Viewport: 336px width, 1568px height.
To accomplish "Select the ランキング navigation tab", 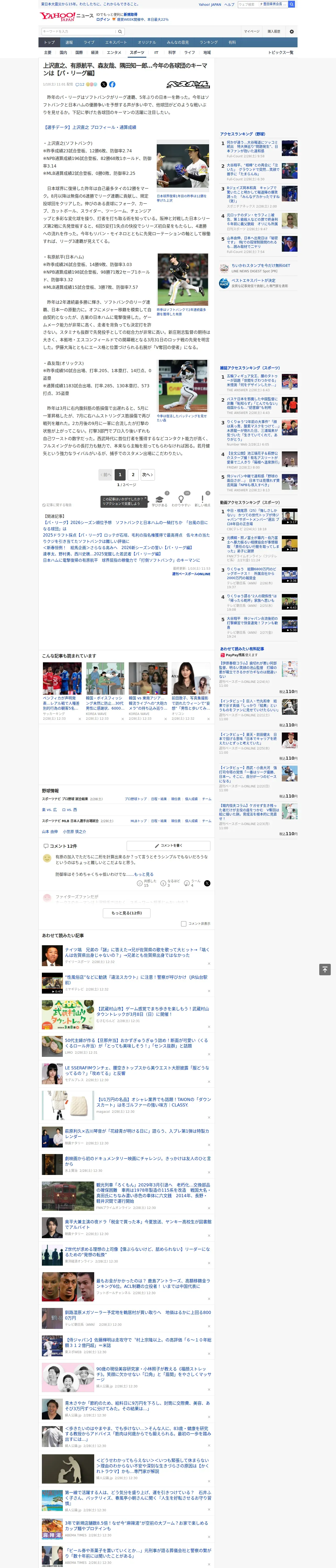I will 209,43.
